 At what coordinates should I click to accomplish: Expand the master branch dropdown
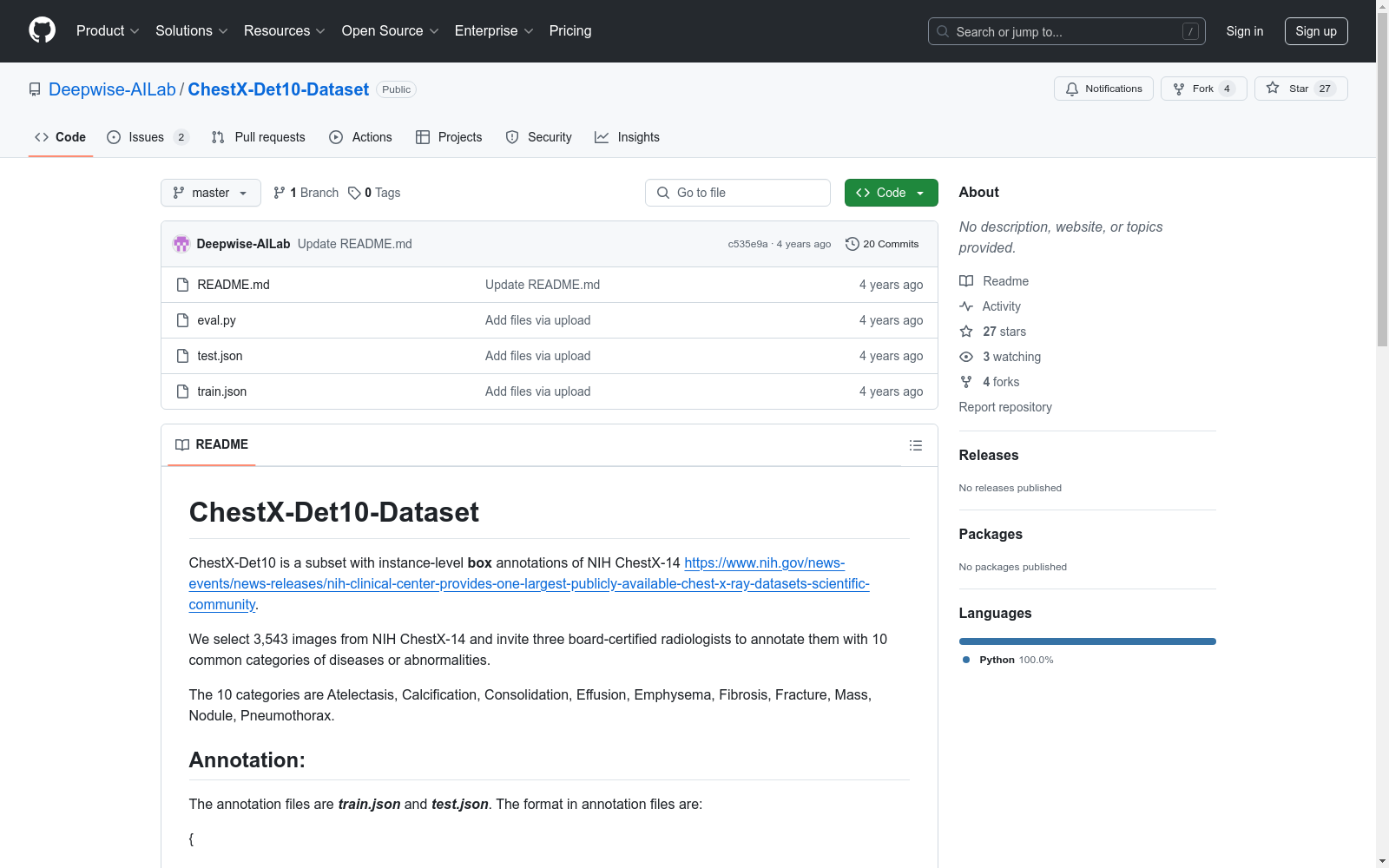211,193
